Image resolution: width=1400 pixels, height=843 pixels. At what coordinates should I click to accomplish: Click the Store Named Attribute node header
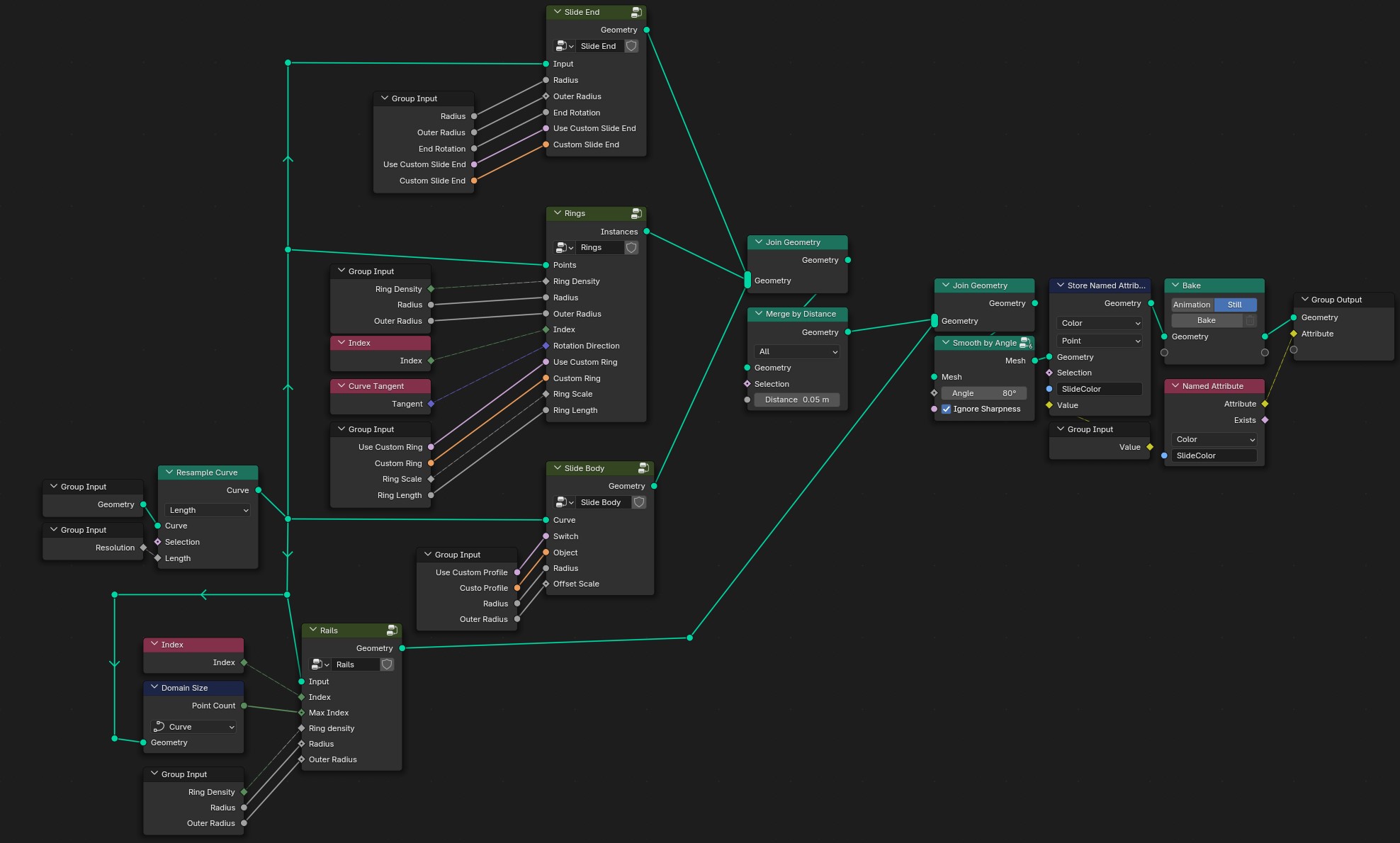1100,285
